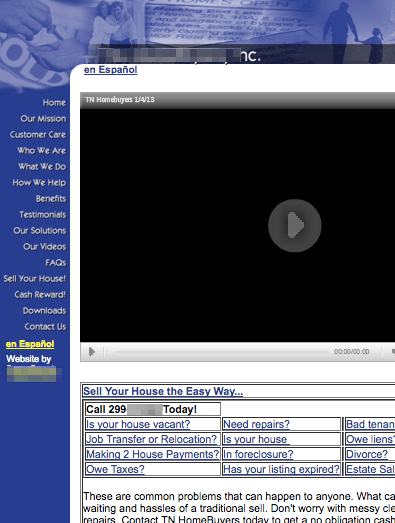Click the large play button on the video

295,225
